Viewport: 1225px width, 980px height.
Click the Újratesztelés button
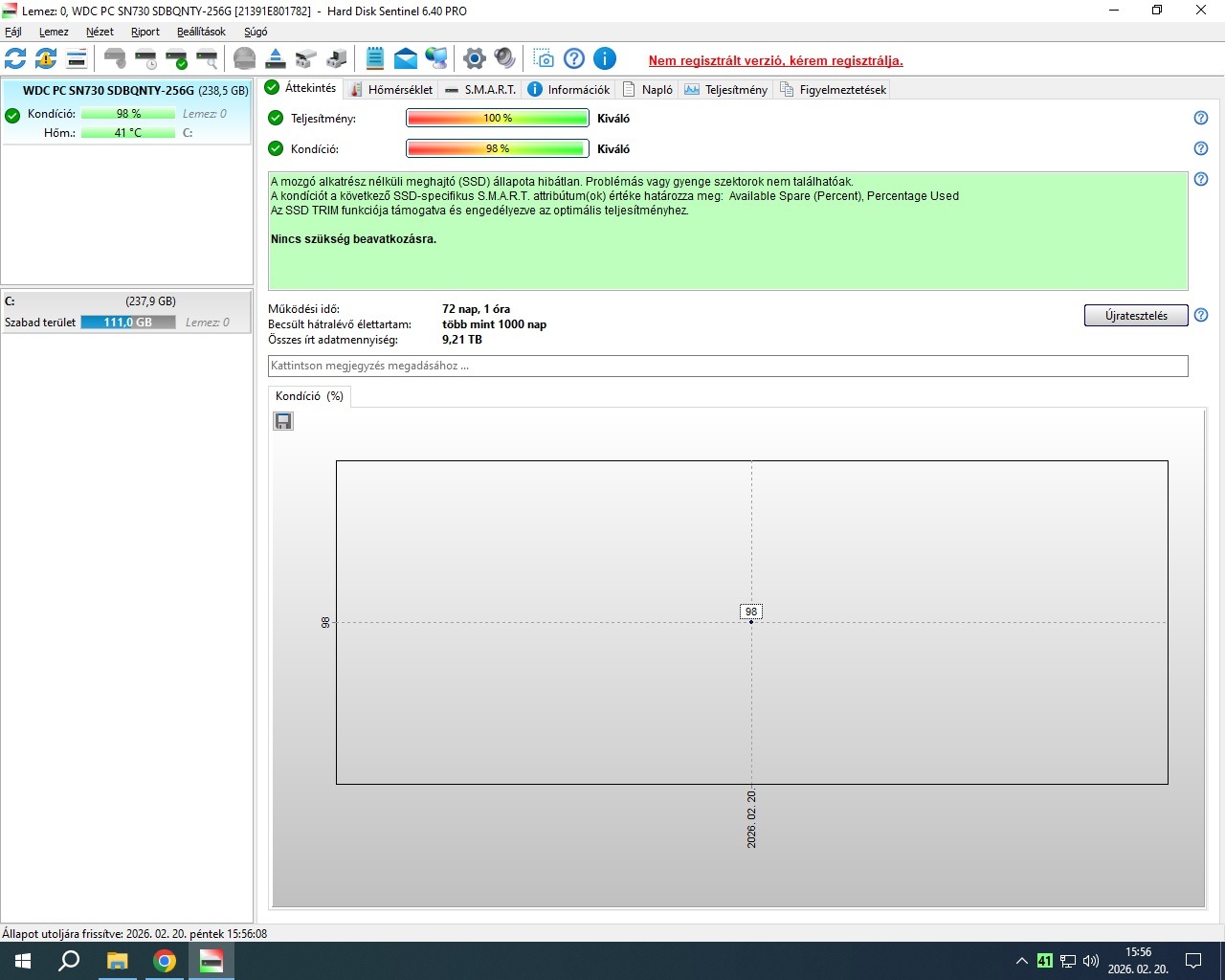1136,316
